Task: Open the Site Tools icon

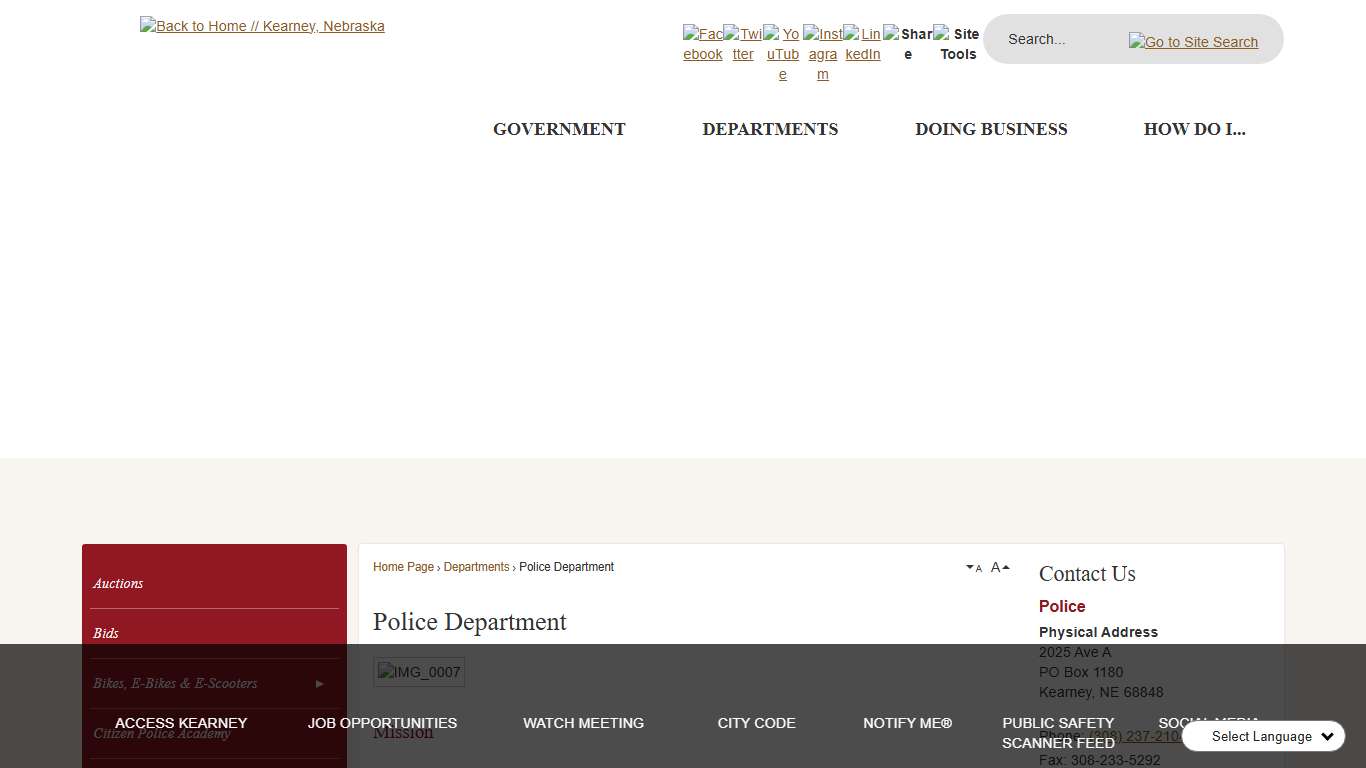Action: [x=957, y=44]
